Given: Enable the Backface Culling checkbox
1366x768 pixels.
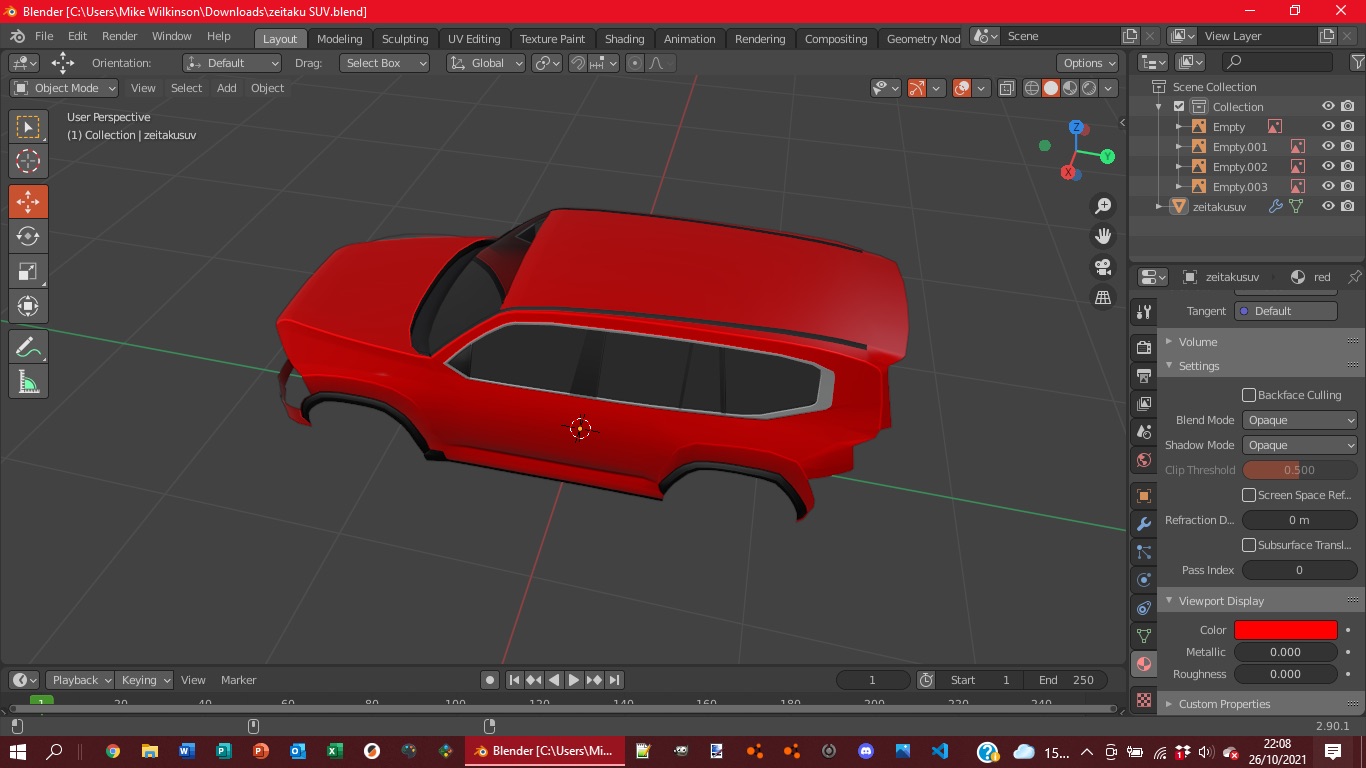Looking at the screenshot, I should coord(1249,395).
